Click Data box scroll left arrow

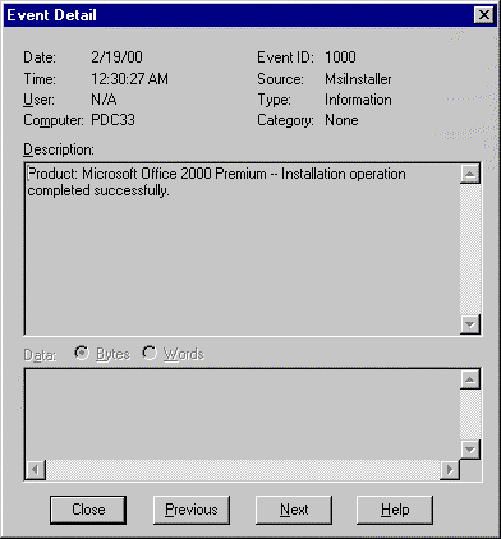[x=36, y=469]
